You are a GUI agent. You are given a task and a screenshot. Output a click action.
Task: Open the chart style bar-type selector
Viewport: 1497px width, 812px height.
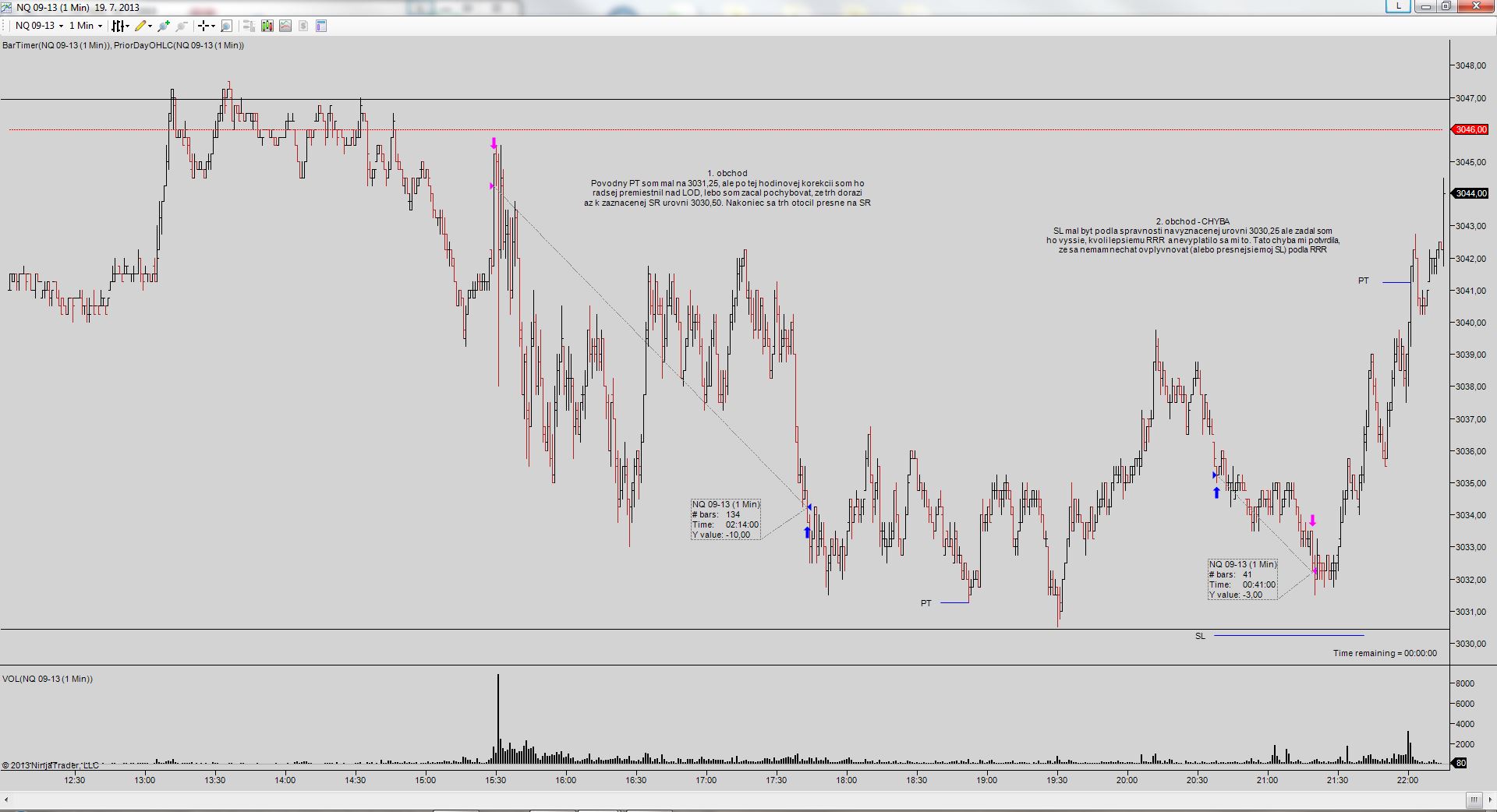120,26
